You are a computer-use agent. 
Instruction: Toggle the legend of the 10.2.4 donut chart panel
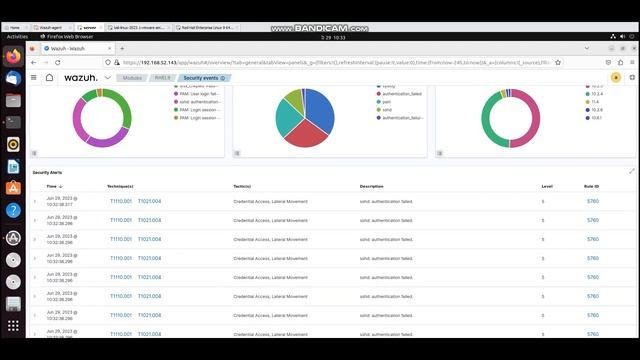pos(440,153)
